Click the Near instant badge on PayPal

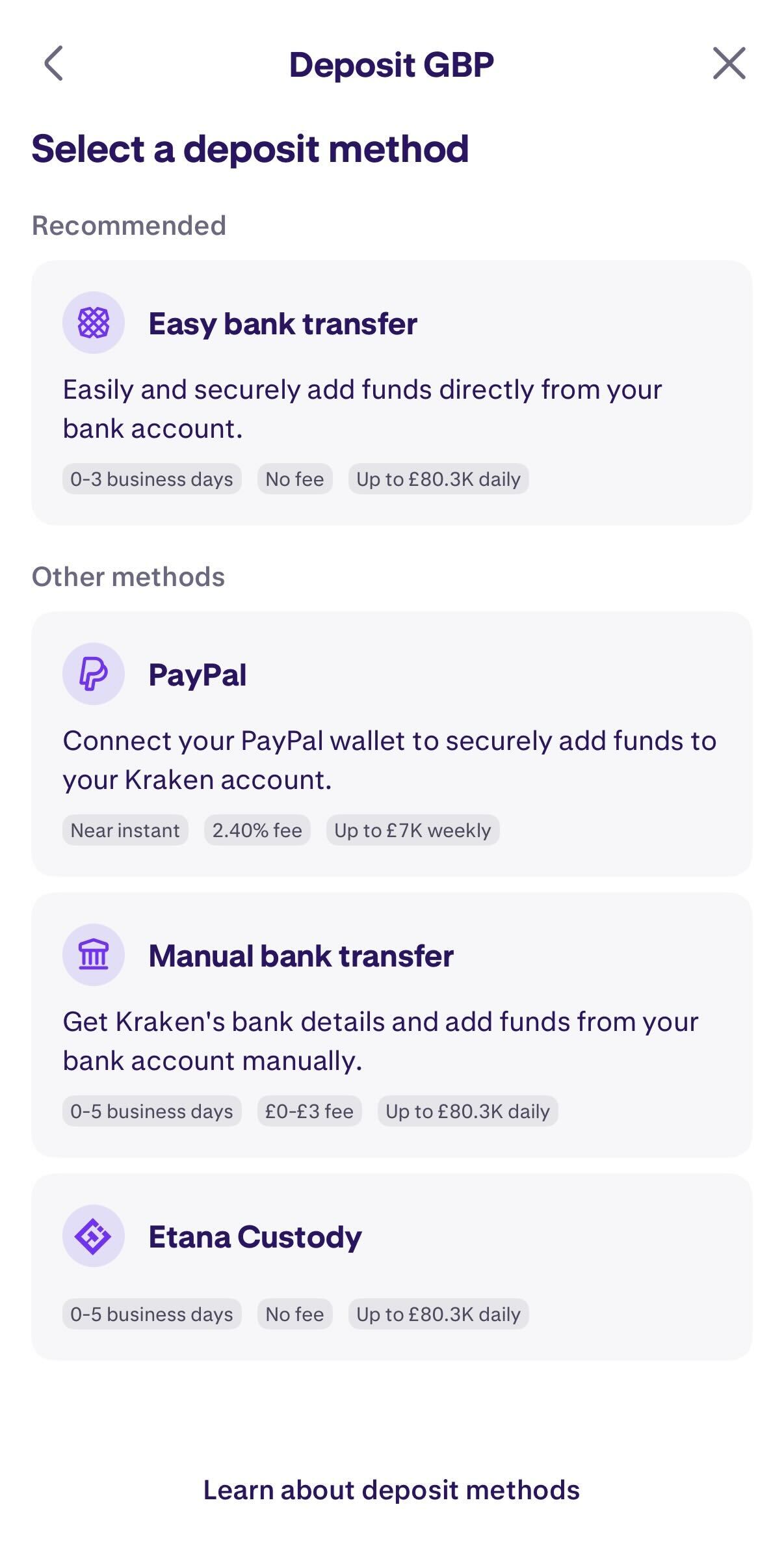[x=125, y=830]
